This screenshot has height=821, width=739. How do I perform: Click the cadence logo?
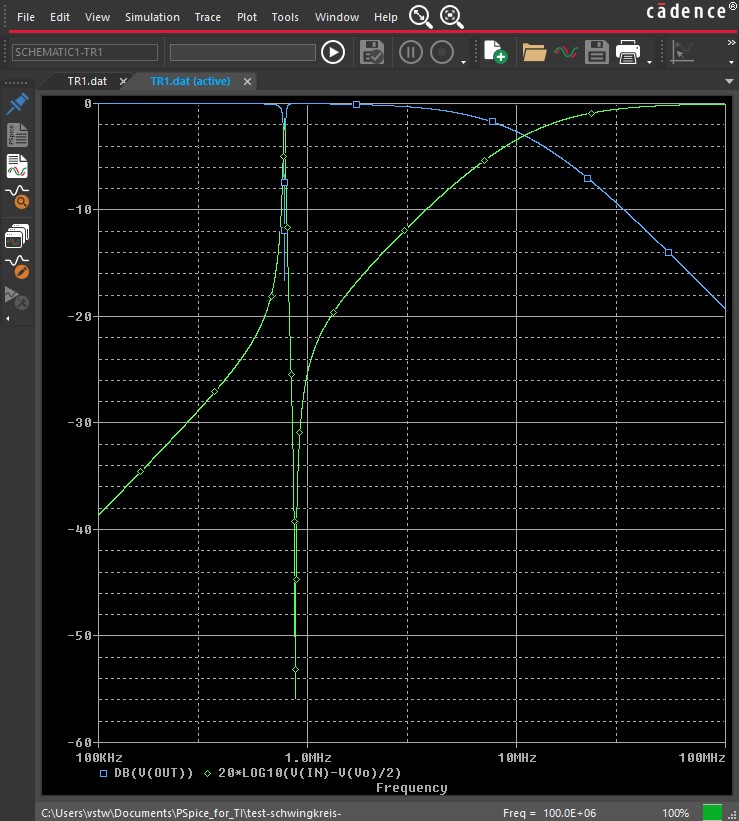(x=691, y=12)
